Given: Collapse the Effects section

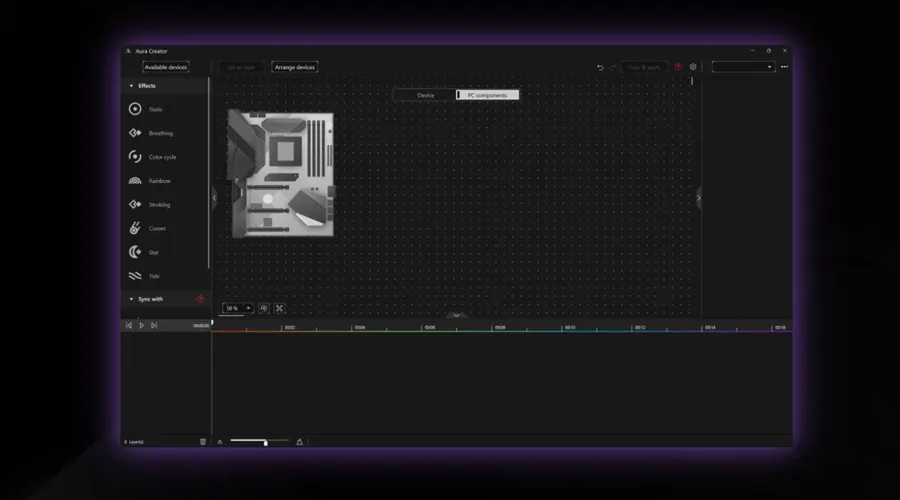Looking at the screenshot, I should pos(131,86).
